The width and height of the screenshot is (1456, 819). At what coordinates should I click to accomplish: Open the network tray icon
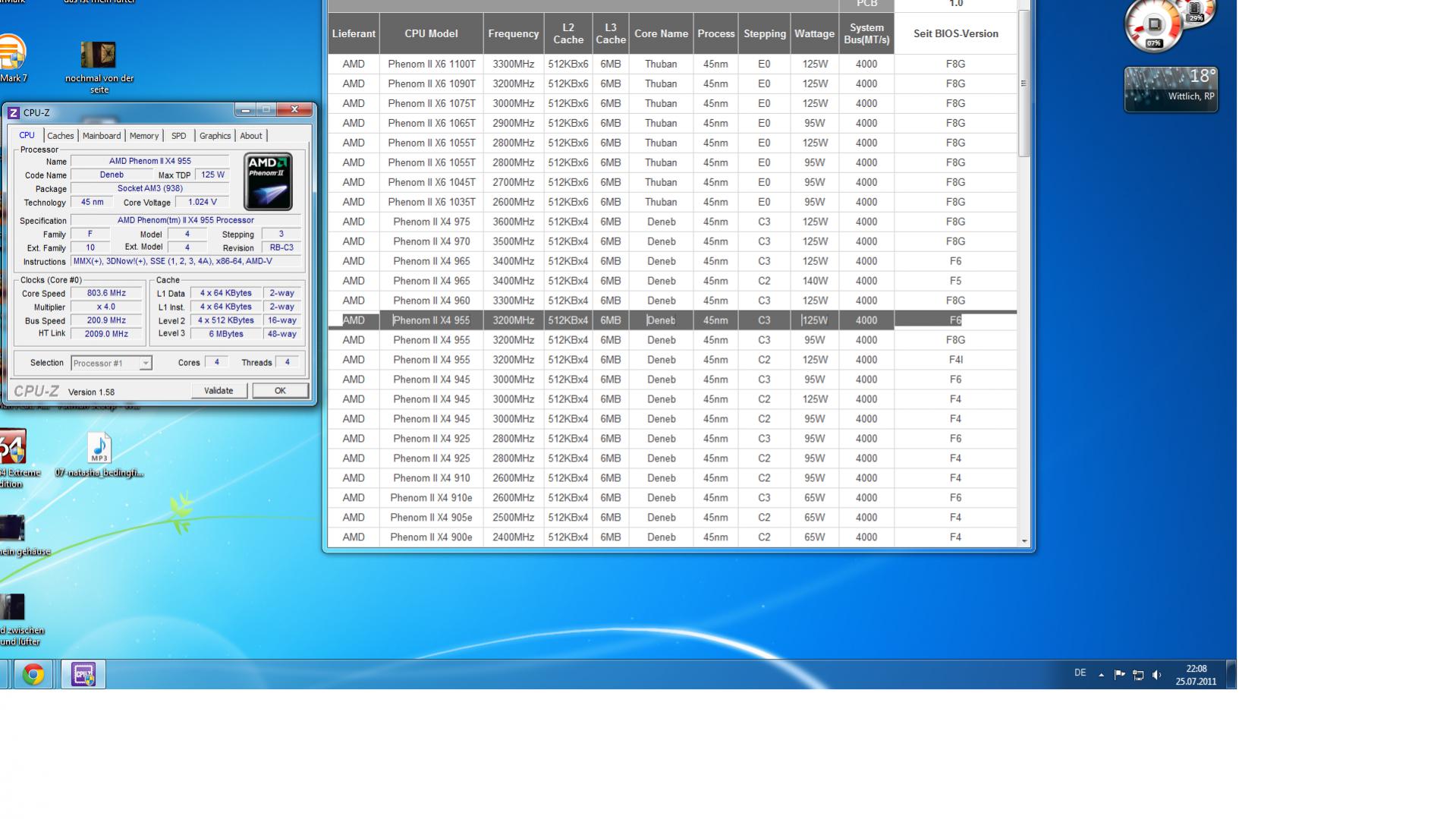click(x=1138, y=675)
